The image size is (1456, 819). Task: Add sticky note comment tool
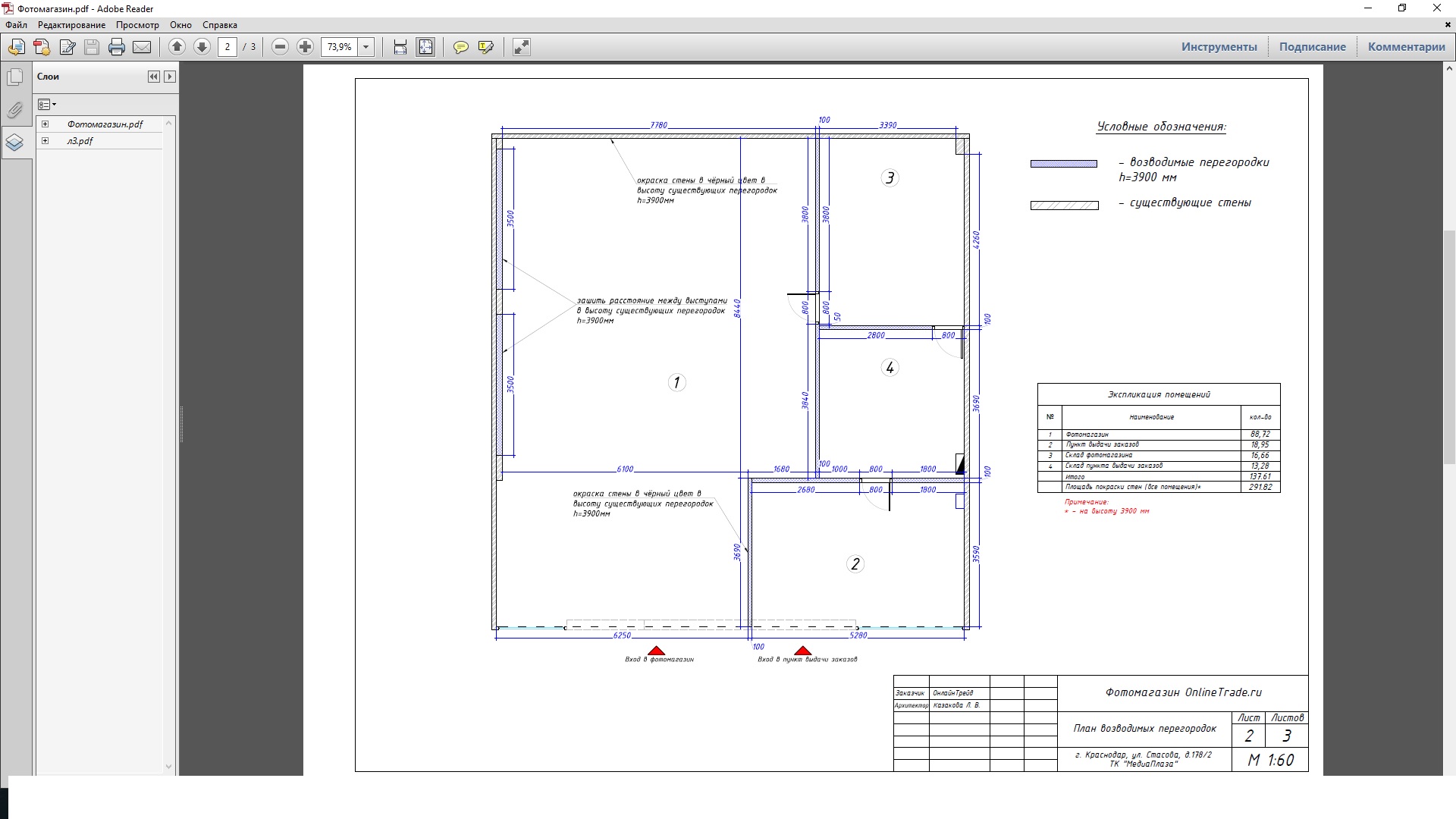pos(460,47)
